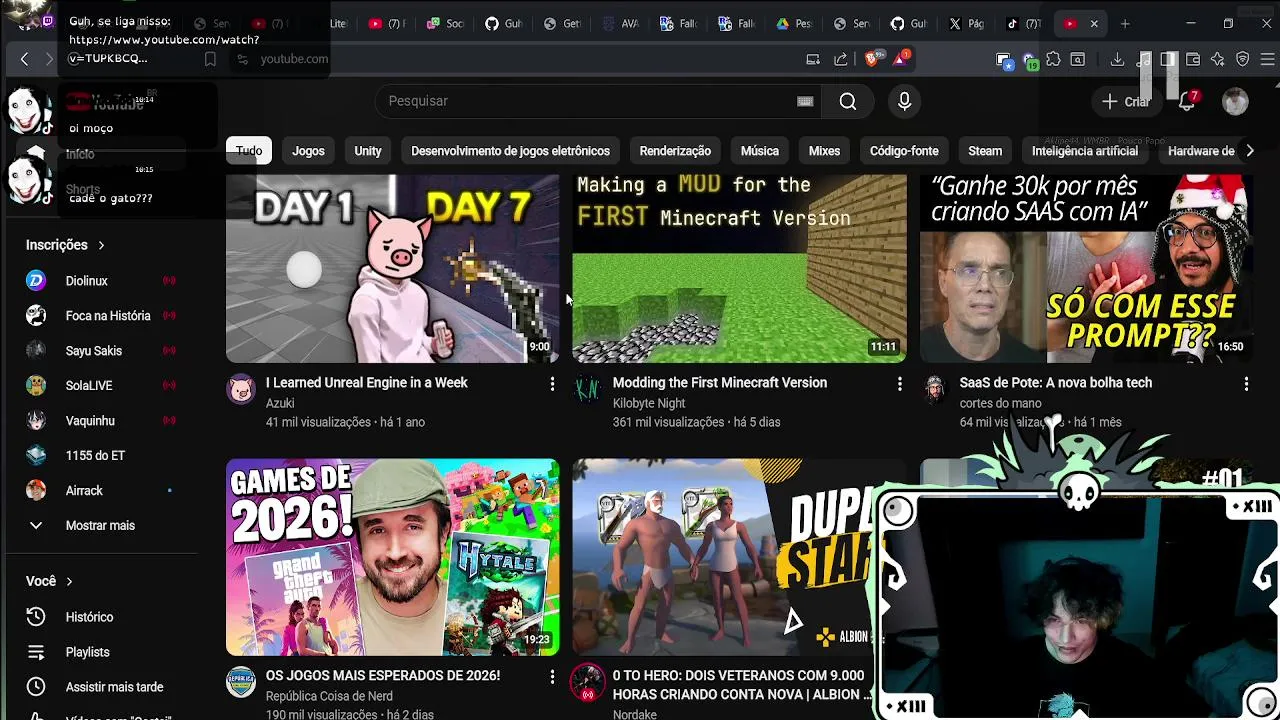Select the Jogos filter chip
This screenshot has width=1280, height=720.
308,151
